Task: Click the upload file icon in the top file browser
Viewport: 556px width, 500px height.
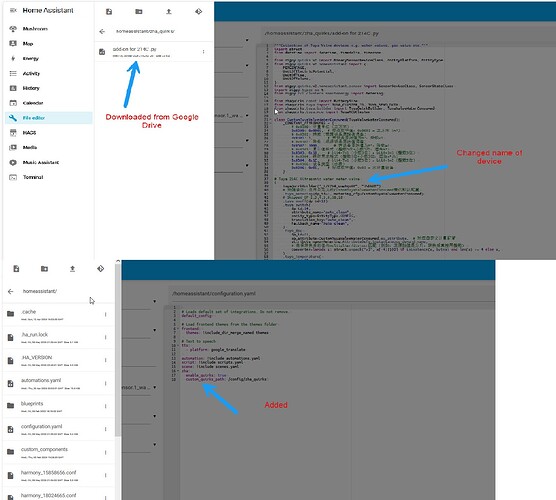Action: (169, 12)
